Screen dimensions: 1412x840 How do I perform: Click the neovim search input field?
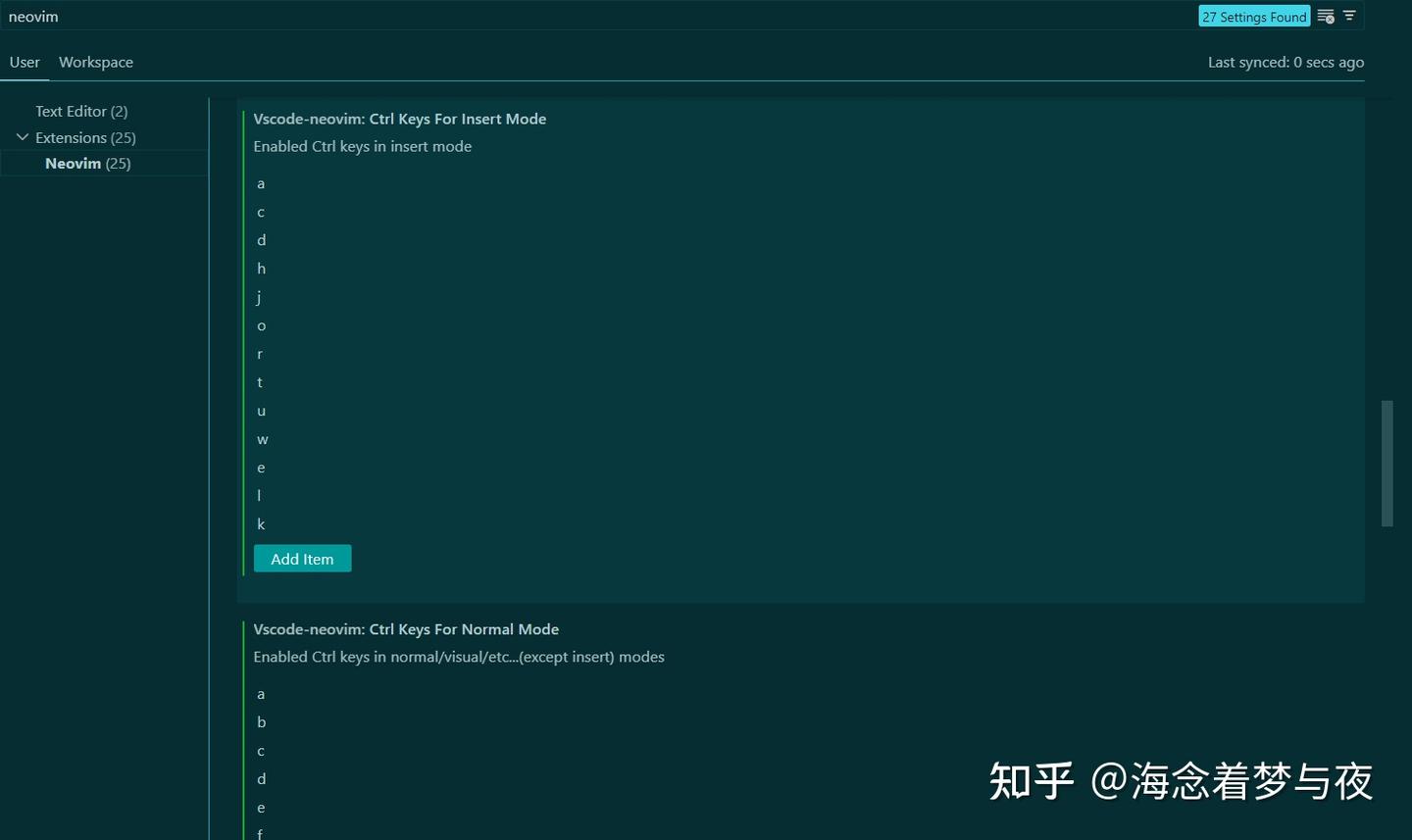[x=392, y=16]
